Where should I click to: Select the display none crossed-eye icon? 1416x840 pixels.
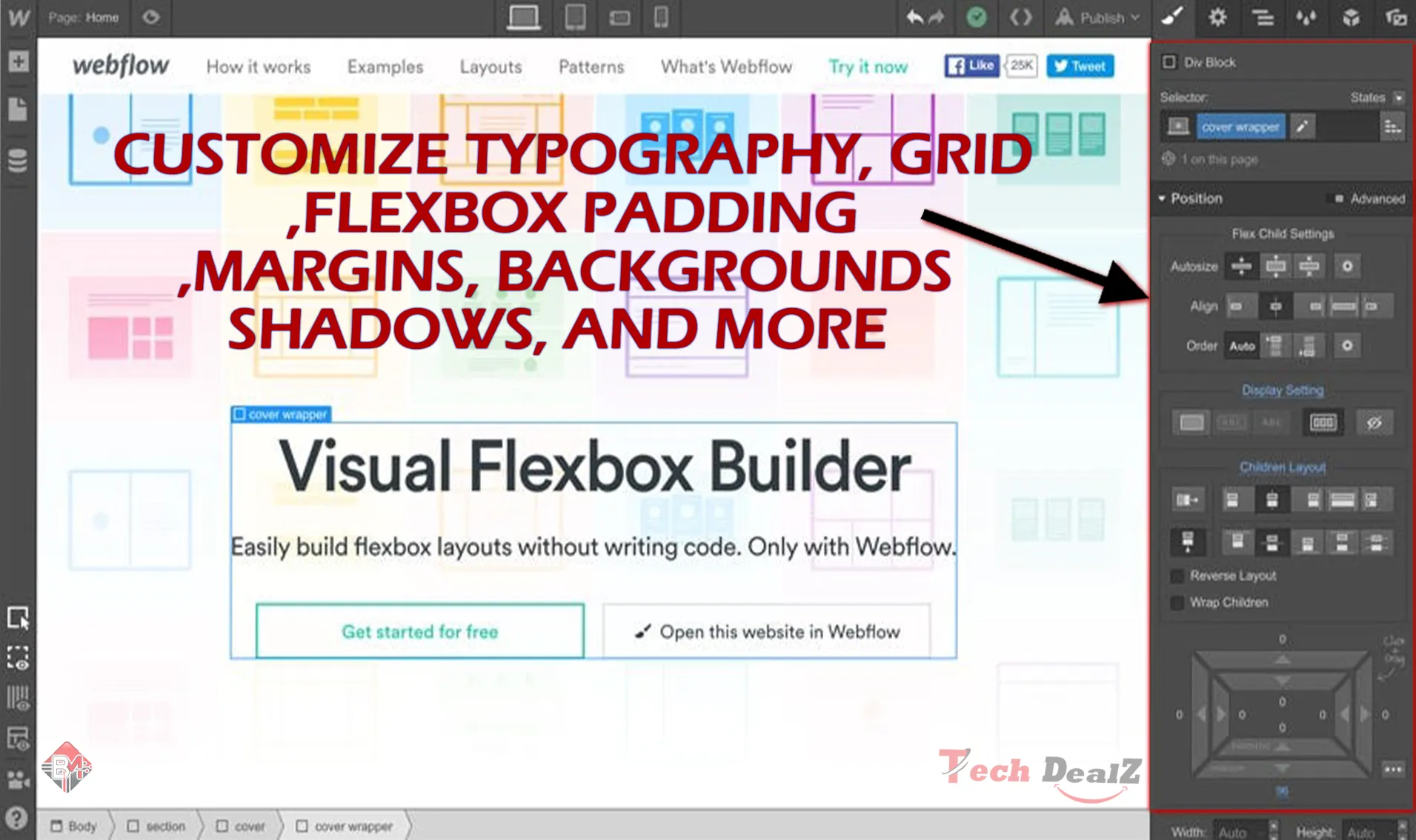1374,422
